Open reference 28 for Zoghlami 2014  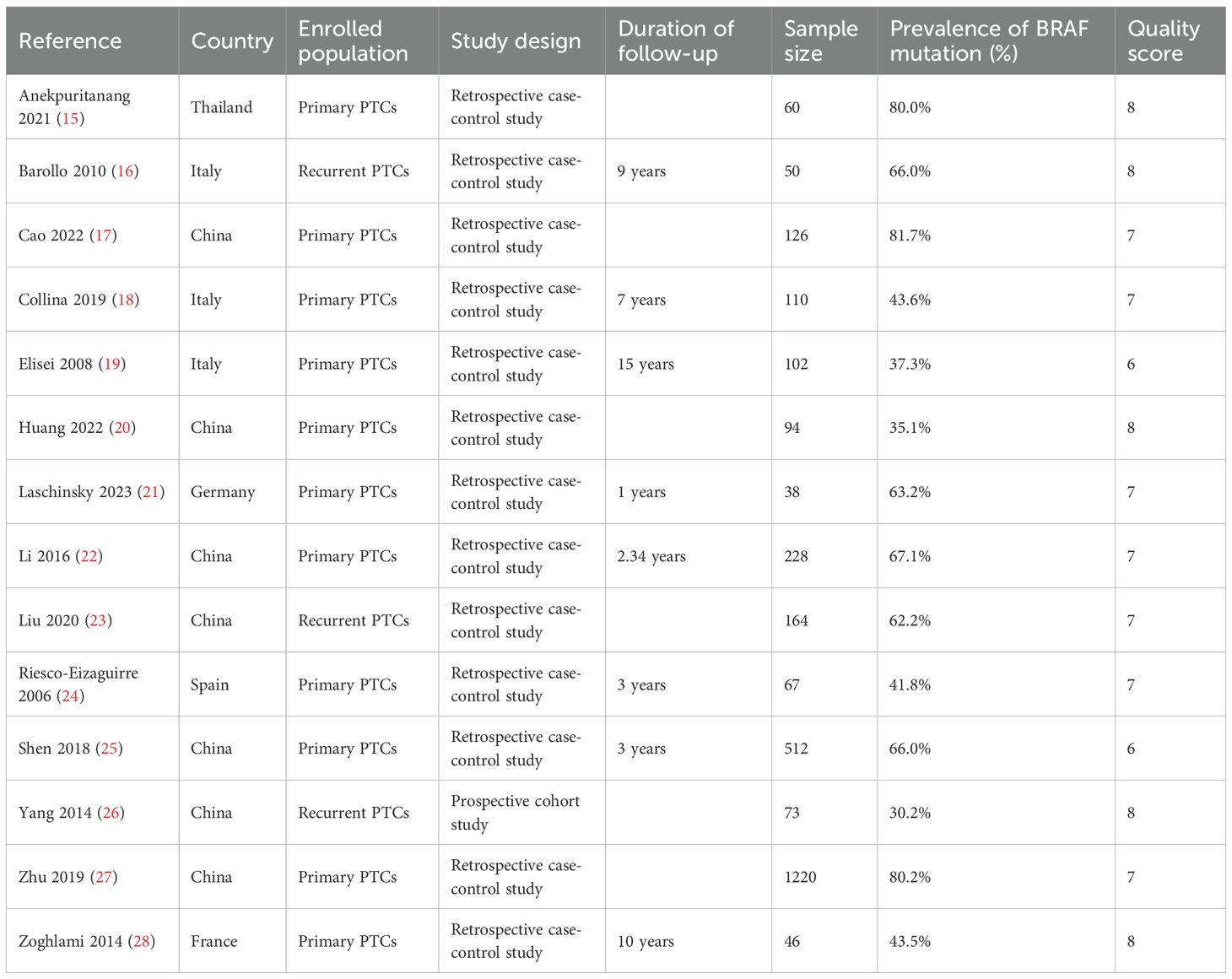(141, 941)
